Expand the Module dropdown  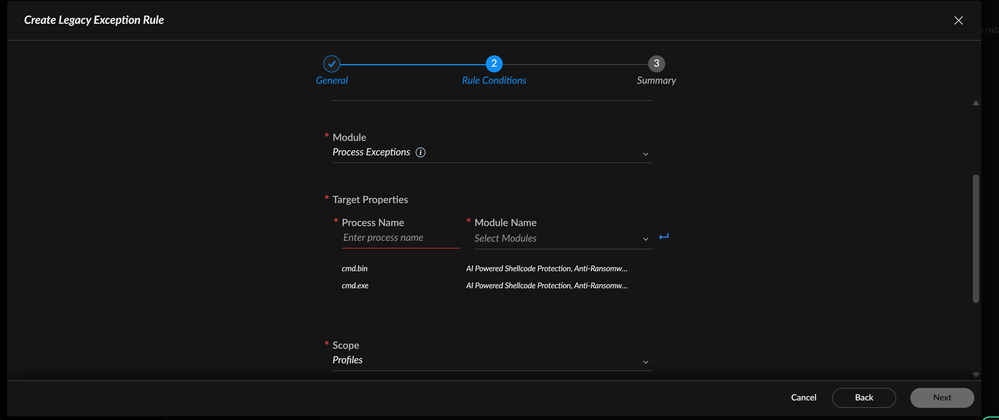click(645, 154)
